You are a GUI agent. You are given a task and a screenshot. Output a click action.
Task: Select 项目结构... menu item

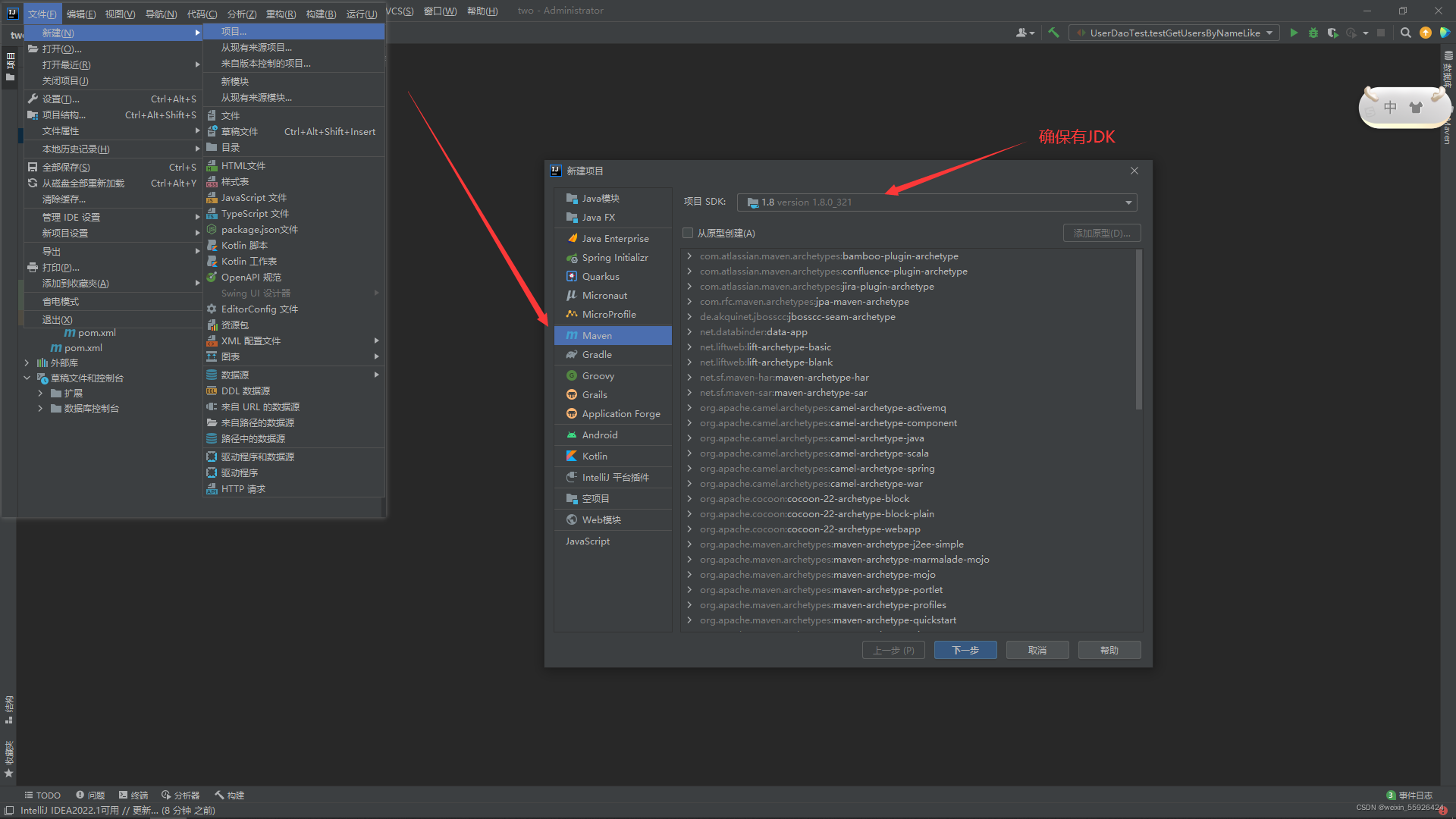click(114, 115)
